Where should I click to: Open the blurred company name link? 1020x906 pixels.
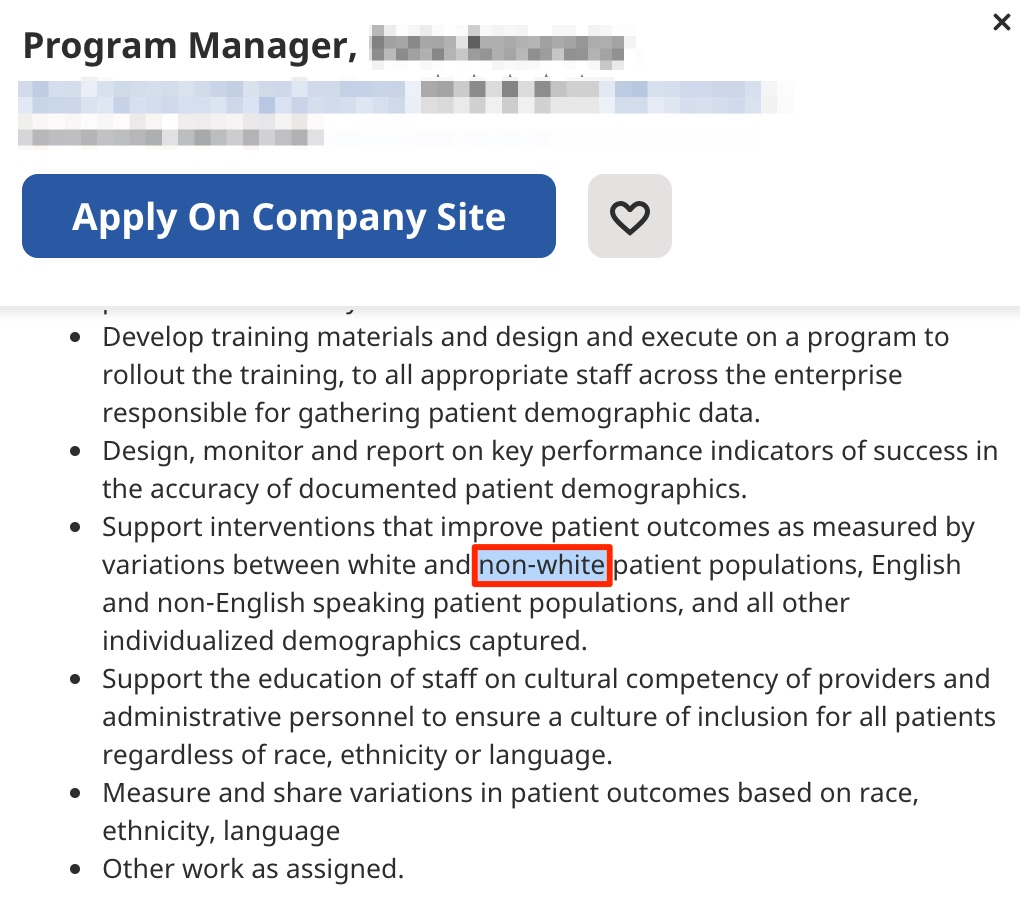(403, 98)
